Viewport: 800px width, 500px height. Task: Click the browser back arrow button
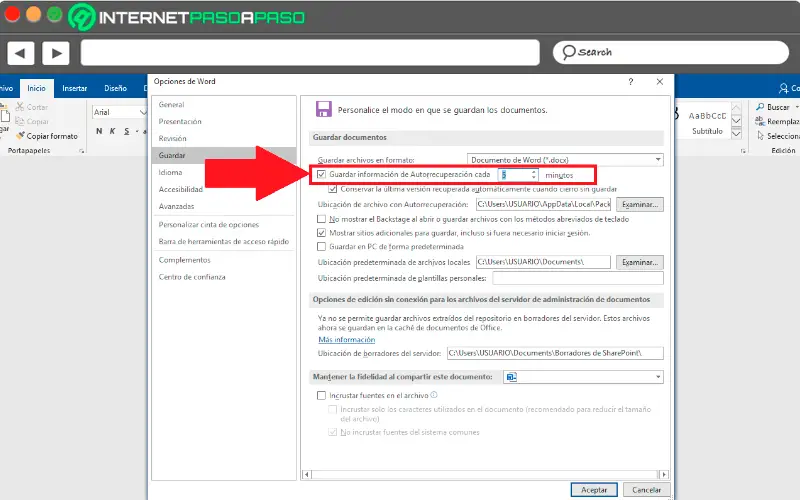click(x=20, y=53)
